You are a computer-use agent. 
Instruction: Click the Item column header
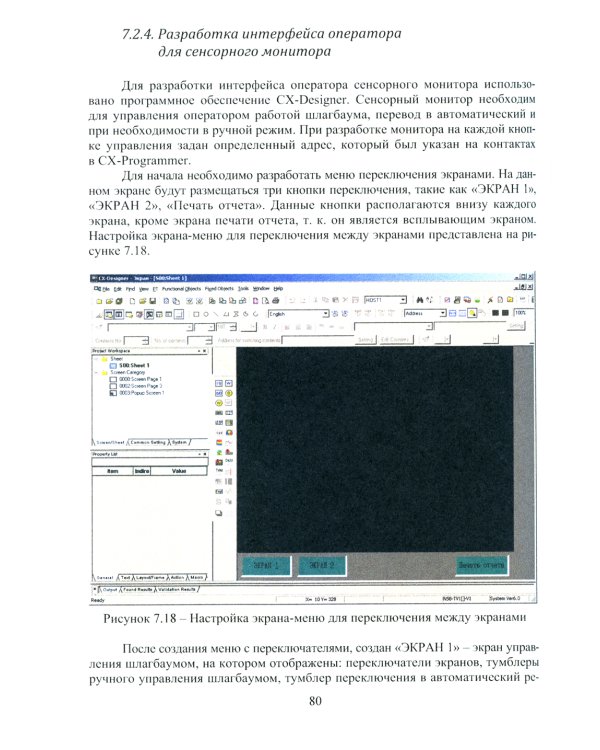point(112,471)
